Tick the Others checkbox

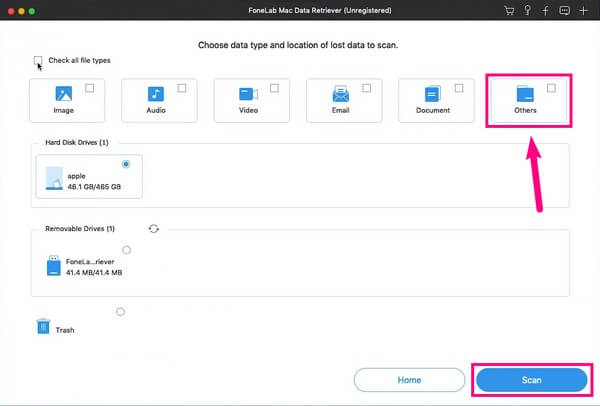(551, 88)
